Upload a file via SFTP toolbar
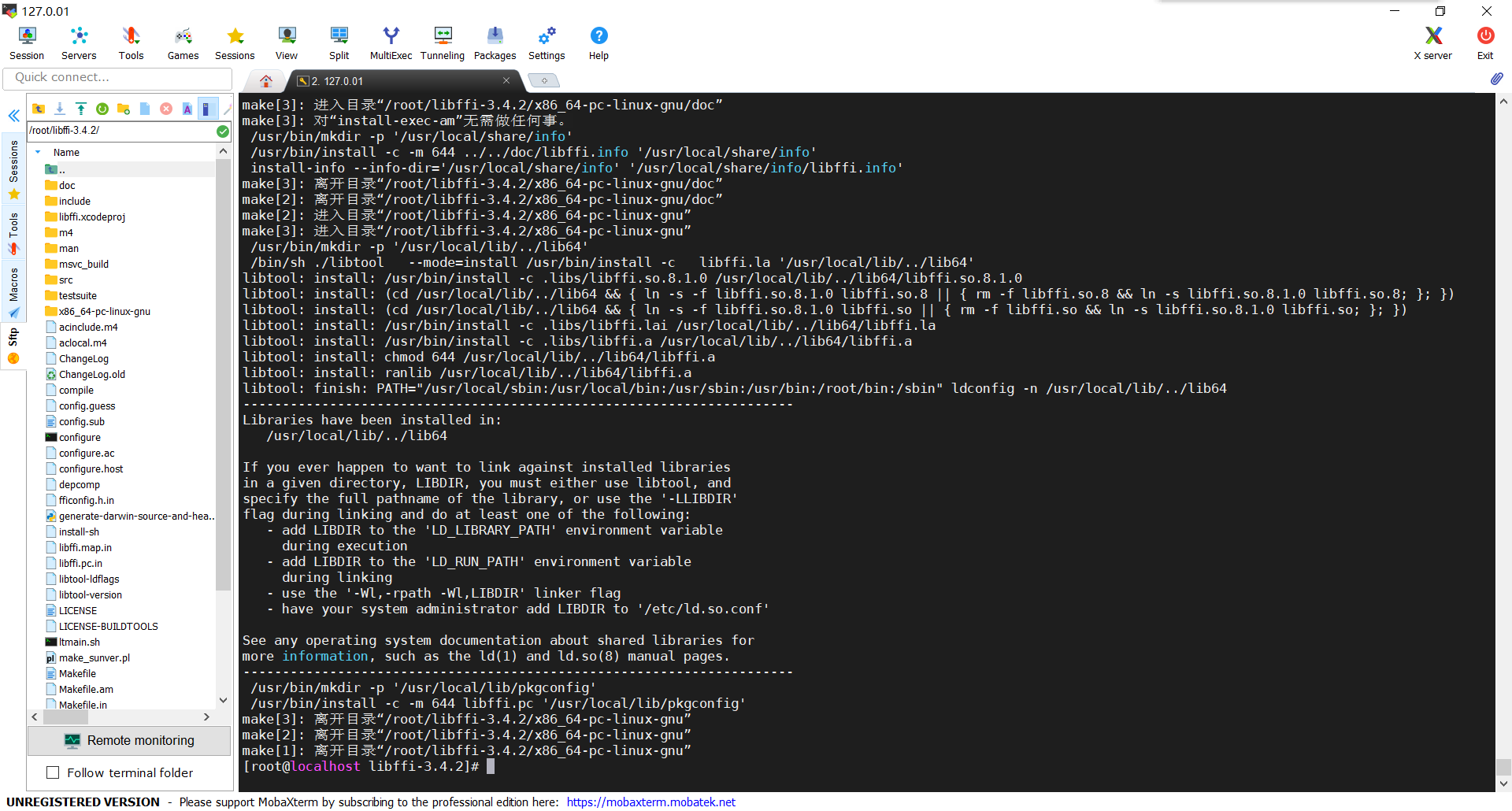The width and height of the screenshot is (1512, 811). click(x=81, y=109)
